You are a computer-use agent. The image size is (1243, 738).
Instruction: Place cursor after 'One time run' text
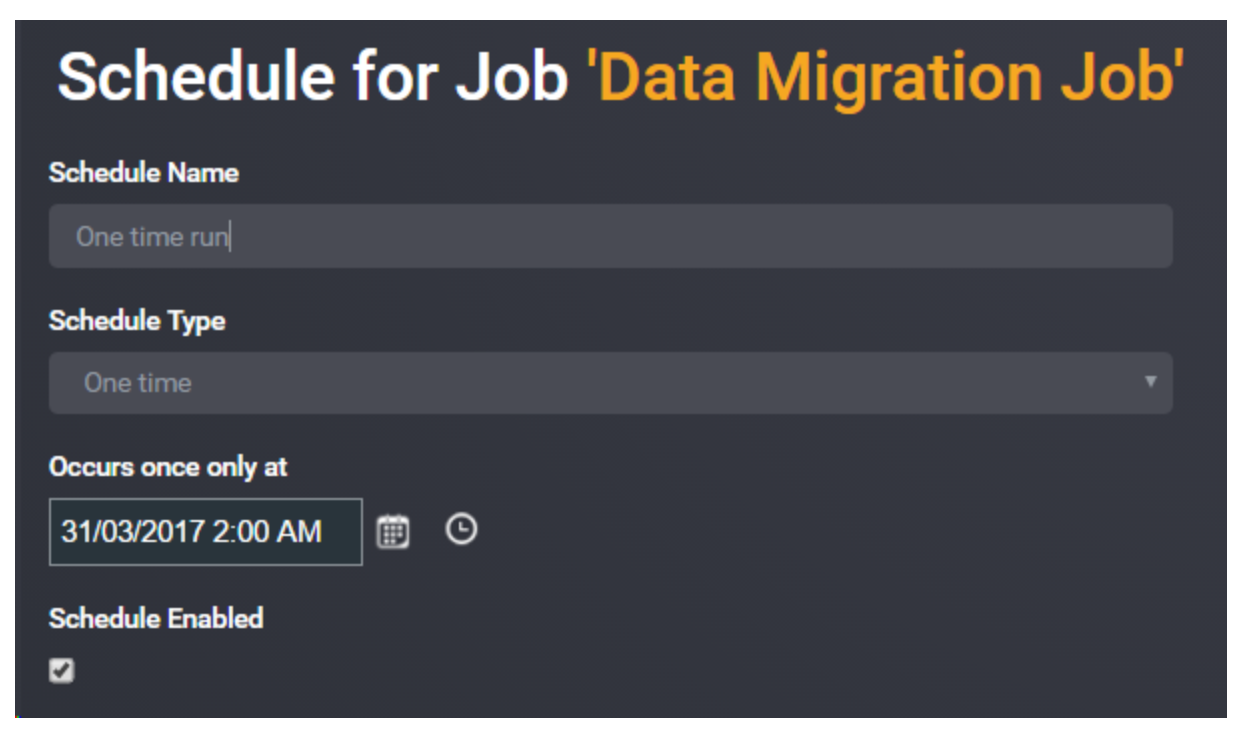coord(230,237)
